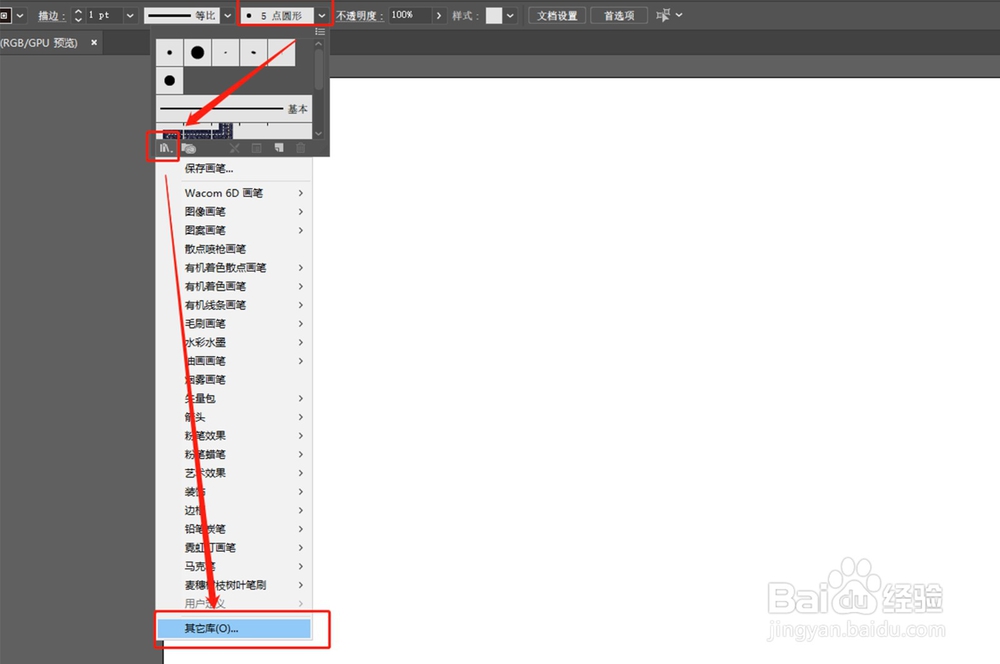This screenshot has width=1000, height=664.
Task: Open the 铅笔炭笔 submenu
Action: click(x=234, y=529)
